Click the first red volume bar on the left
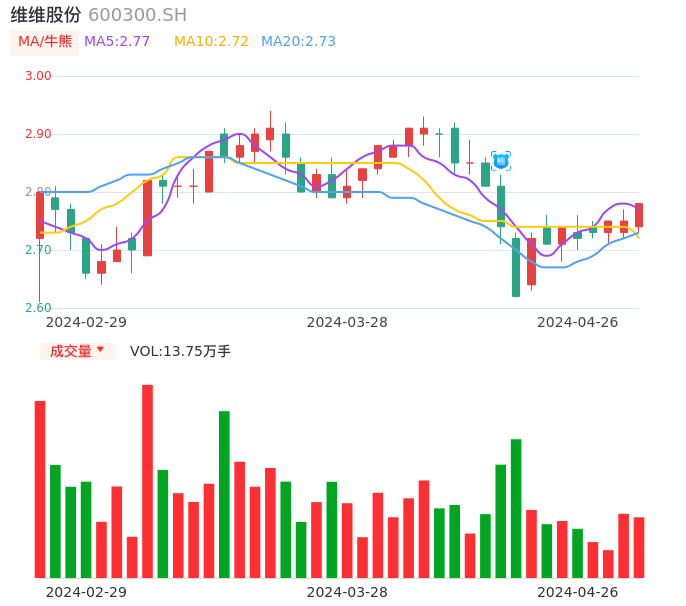The height and width of the screenshot is (606, 686). [40, 489]
